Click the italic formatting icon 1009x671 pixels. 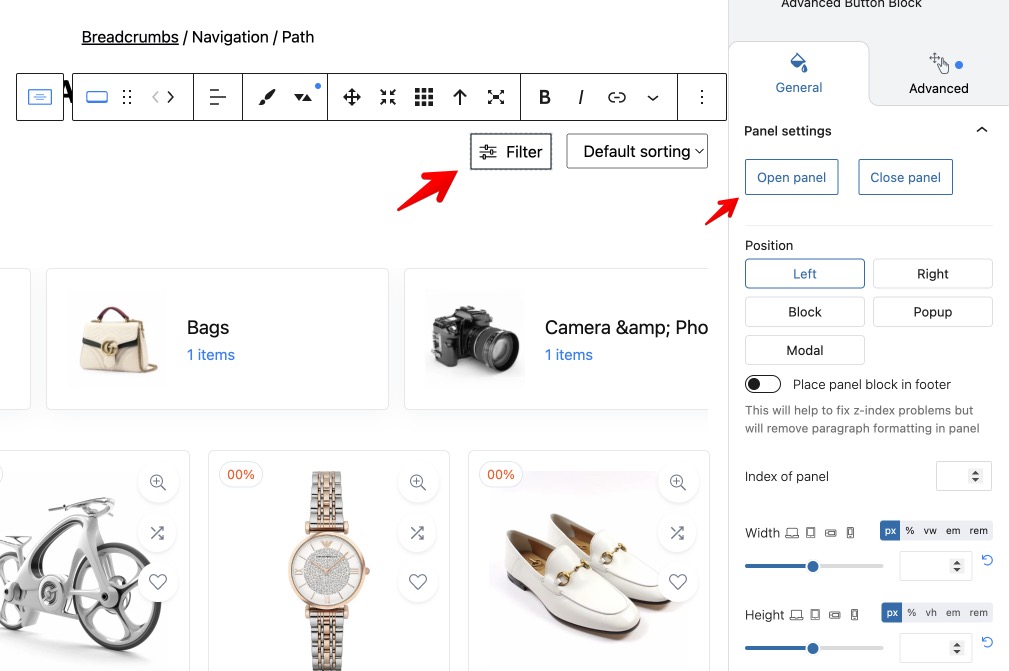click(581, 97)
